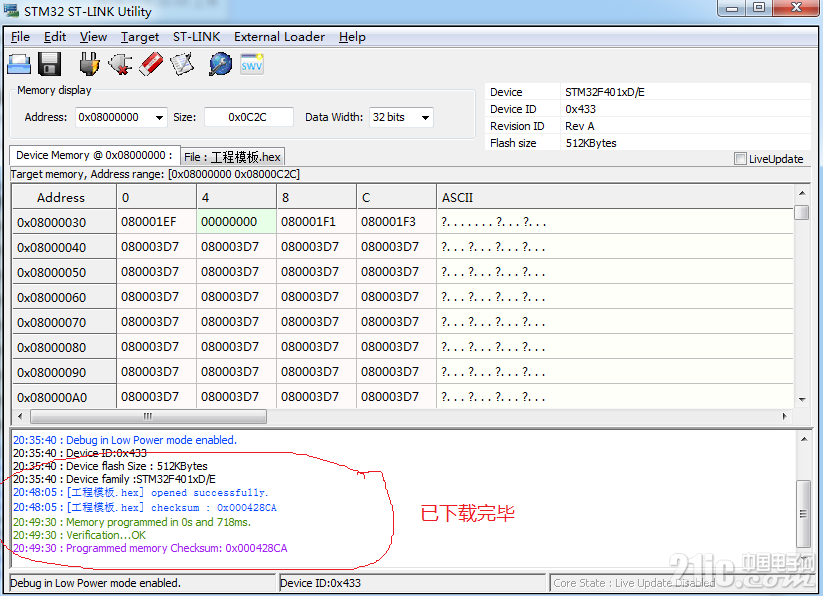823x596 pixels.
Task: Click column 0 cell in row 0x08000040
Action: click(x=156, y=247)
